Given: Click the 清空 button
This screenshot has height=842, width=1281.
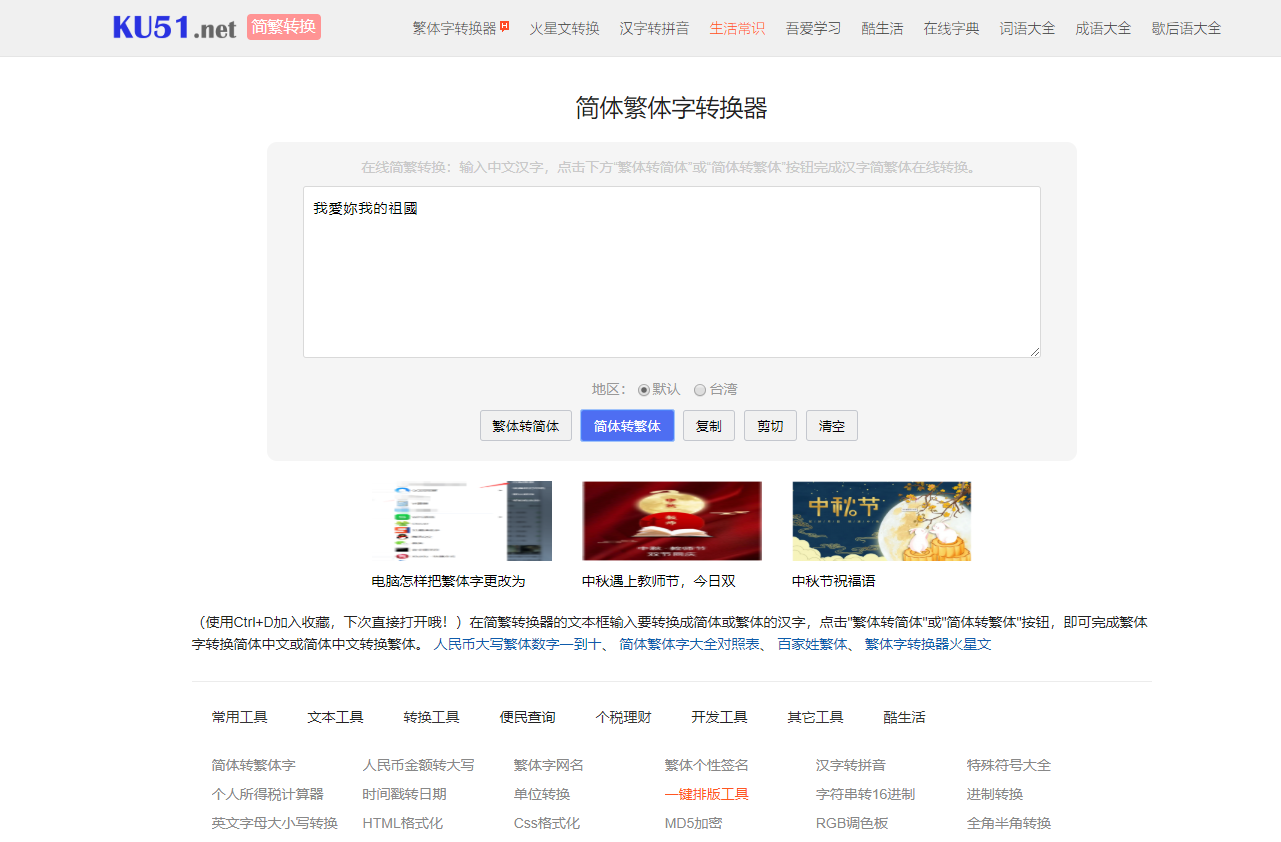Looking at the screenshot, I should coord(832,425).
